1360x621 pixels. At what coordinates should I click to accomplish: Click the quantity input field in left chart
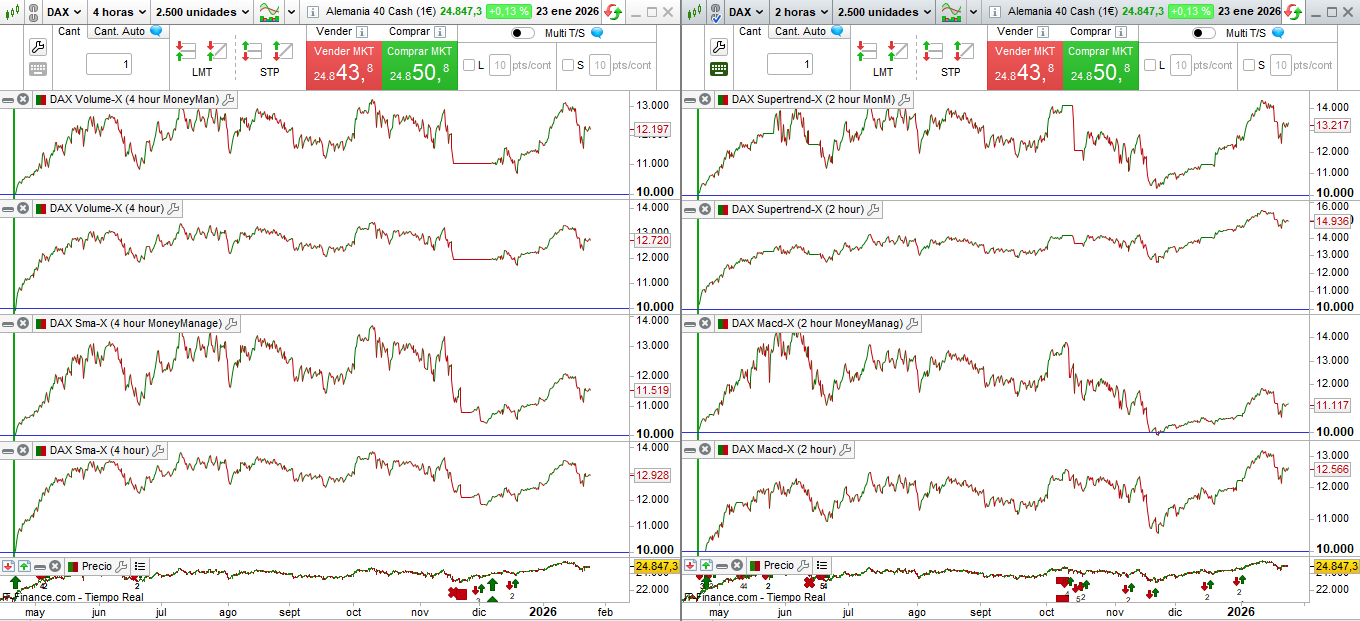[109, 65]
